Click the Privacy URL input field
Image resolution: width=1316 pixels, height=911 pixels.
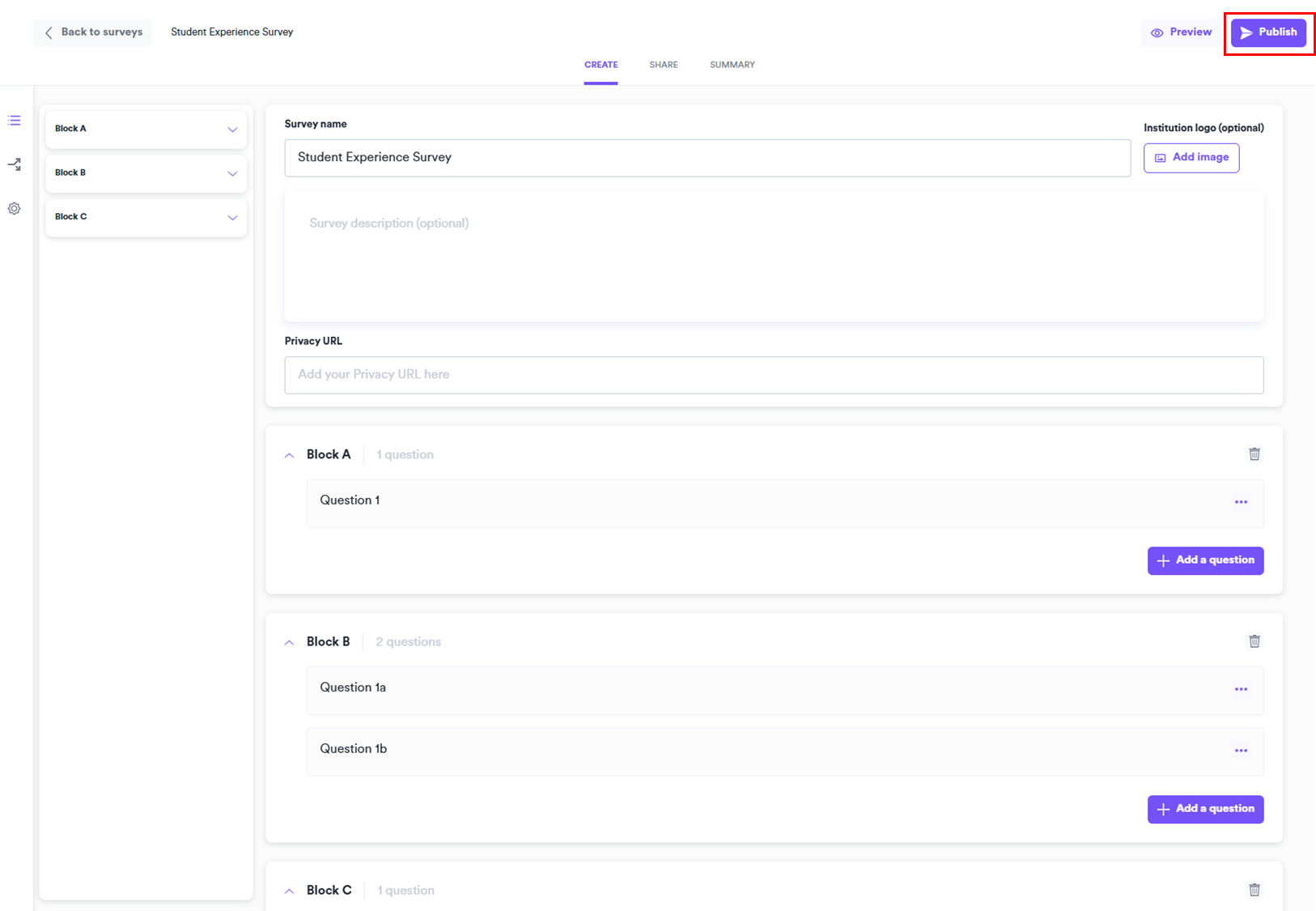click(x=773, y=375)
